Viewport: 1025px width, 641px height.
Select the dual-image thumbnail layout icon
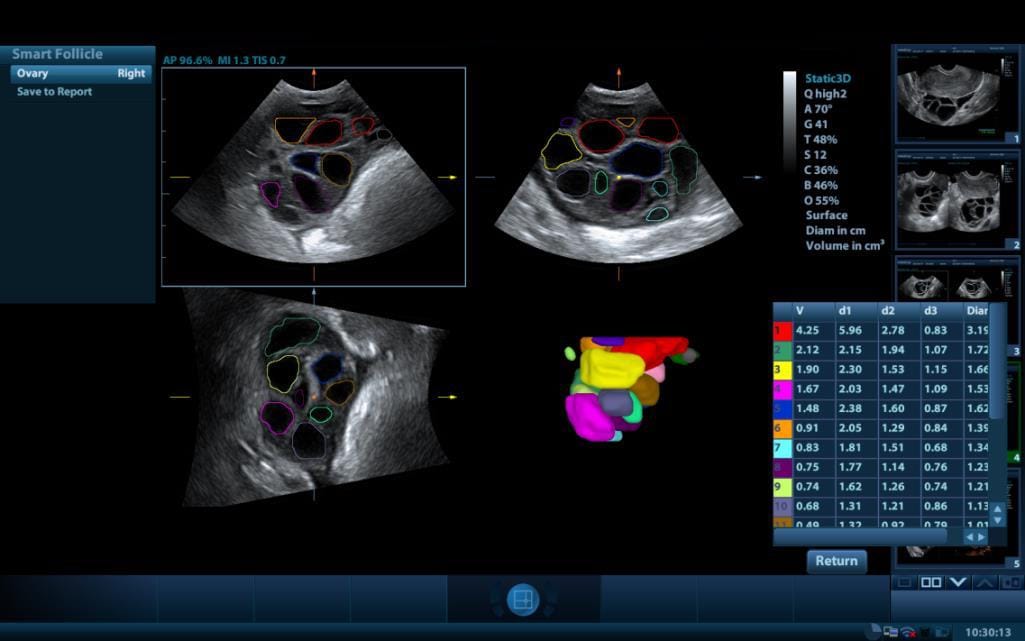click(931, 582)
